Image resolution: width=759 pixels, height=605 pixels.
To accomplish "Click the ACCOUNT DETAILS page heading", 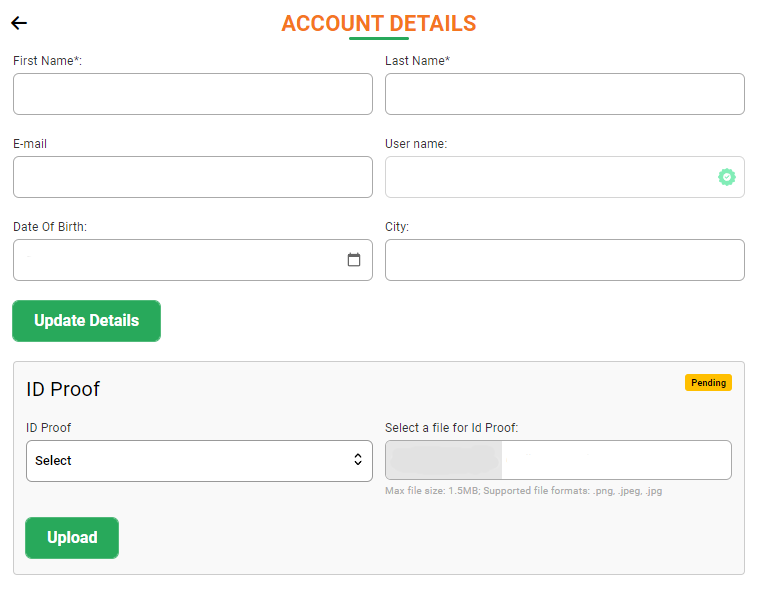I will pos(379,23).
